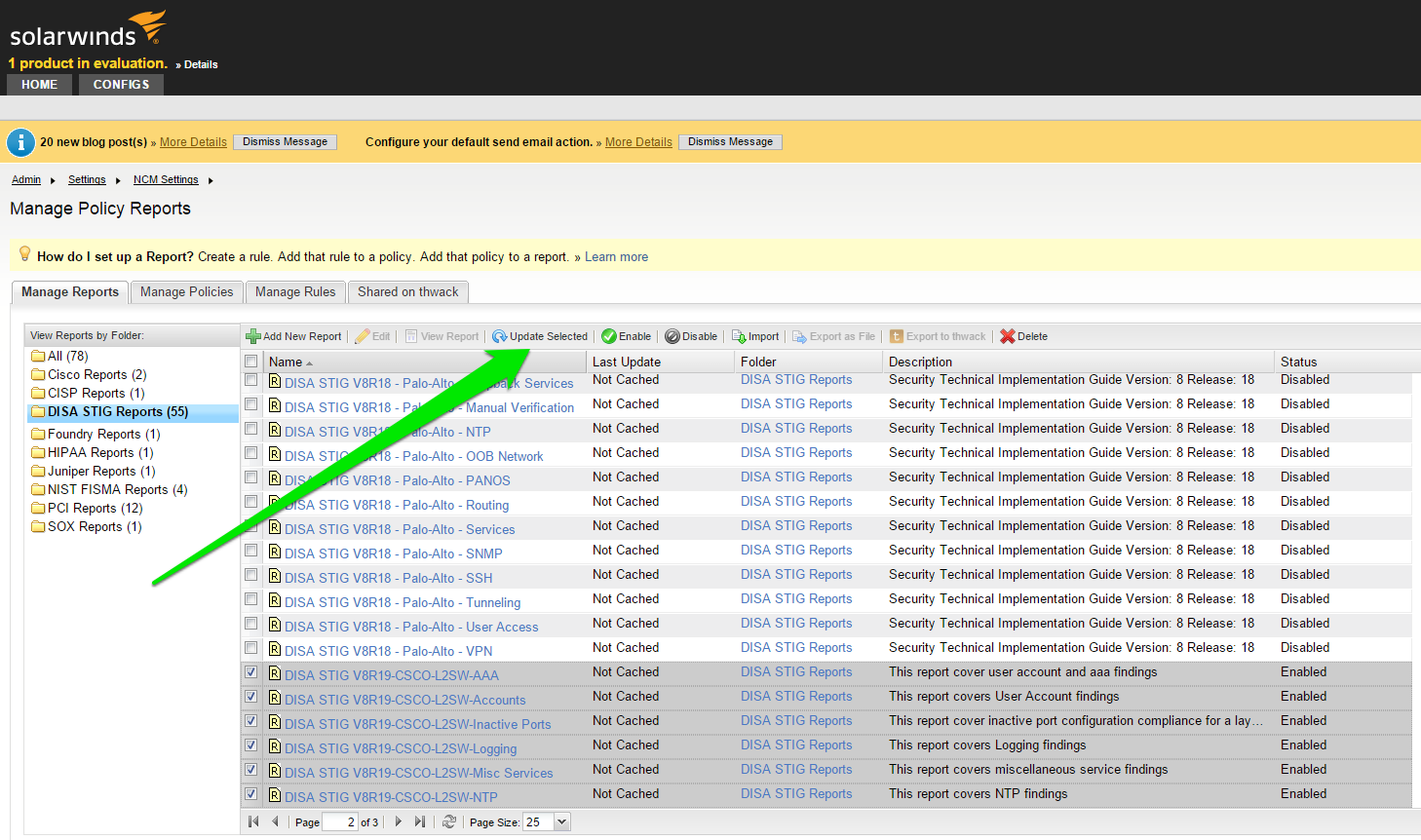Image resolution: width=1421 pixels, height=840 pixels.
Task: Sort by Description column header
Action: pos(1079,362)
